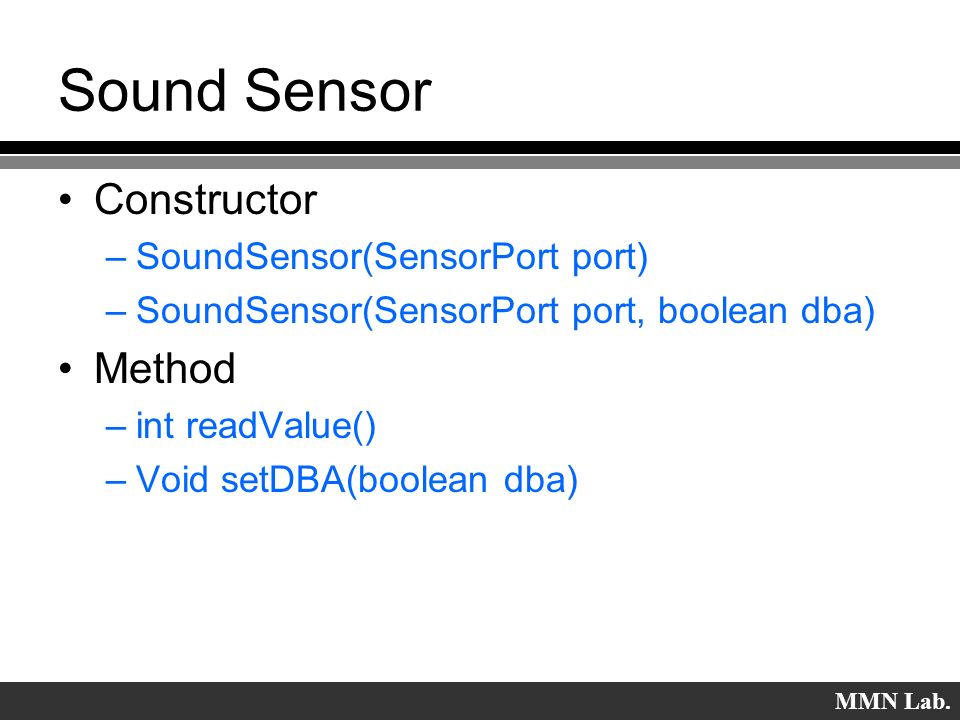Viewport: 960px width, 720px height.
Task: Click the dark footer bar
Action: coord(480,701)
